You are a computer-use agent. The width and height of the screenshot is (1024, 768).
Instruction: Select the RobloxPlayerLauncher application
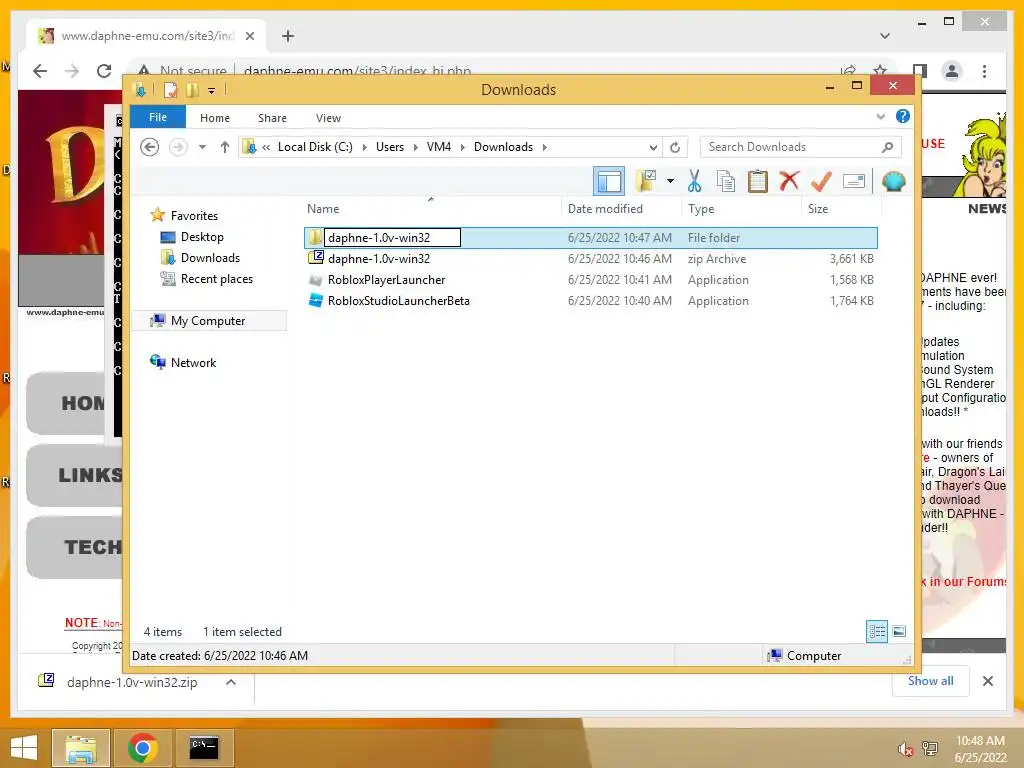point(590,280)
